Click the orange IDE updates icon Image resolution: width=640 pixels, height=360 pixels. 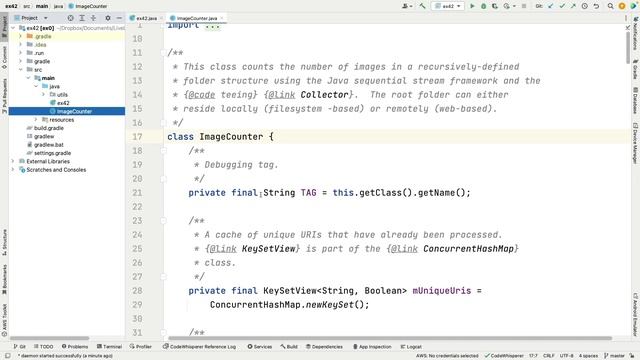click(622, 6)
